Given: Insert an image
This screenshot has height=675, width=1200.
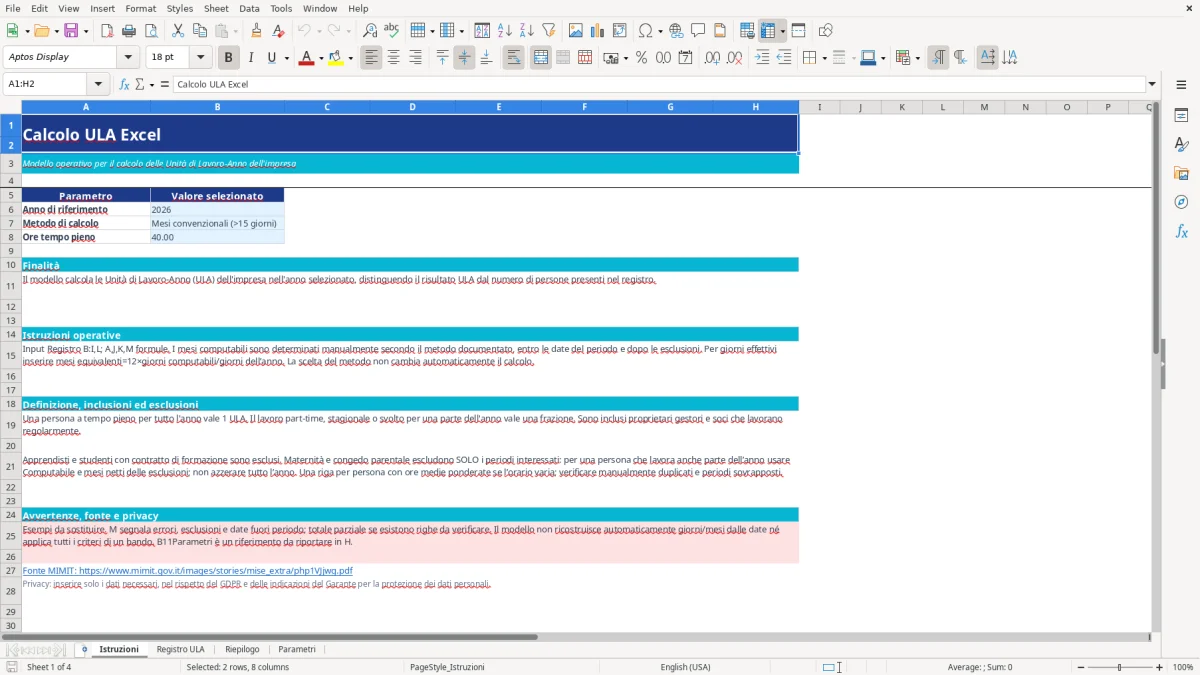Looking at the screenshot, I should coord(576,31).
